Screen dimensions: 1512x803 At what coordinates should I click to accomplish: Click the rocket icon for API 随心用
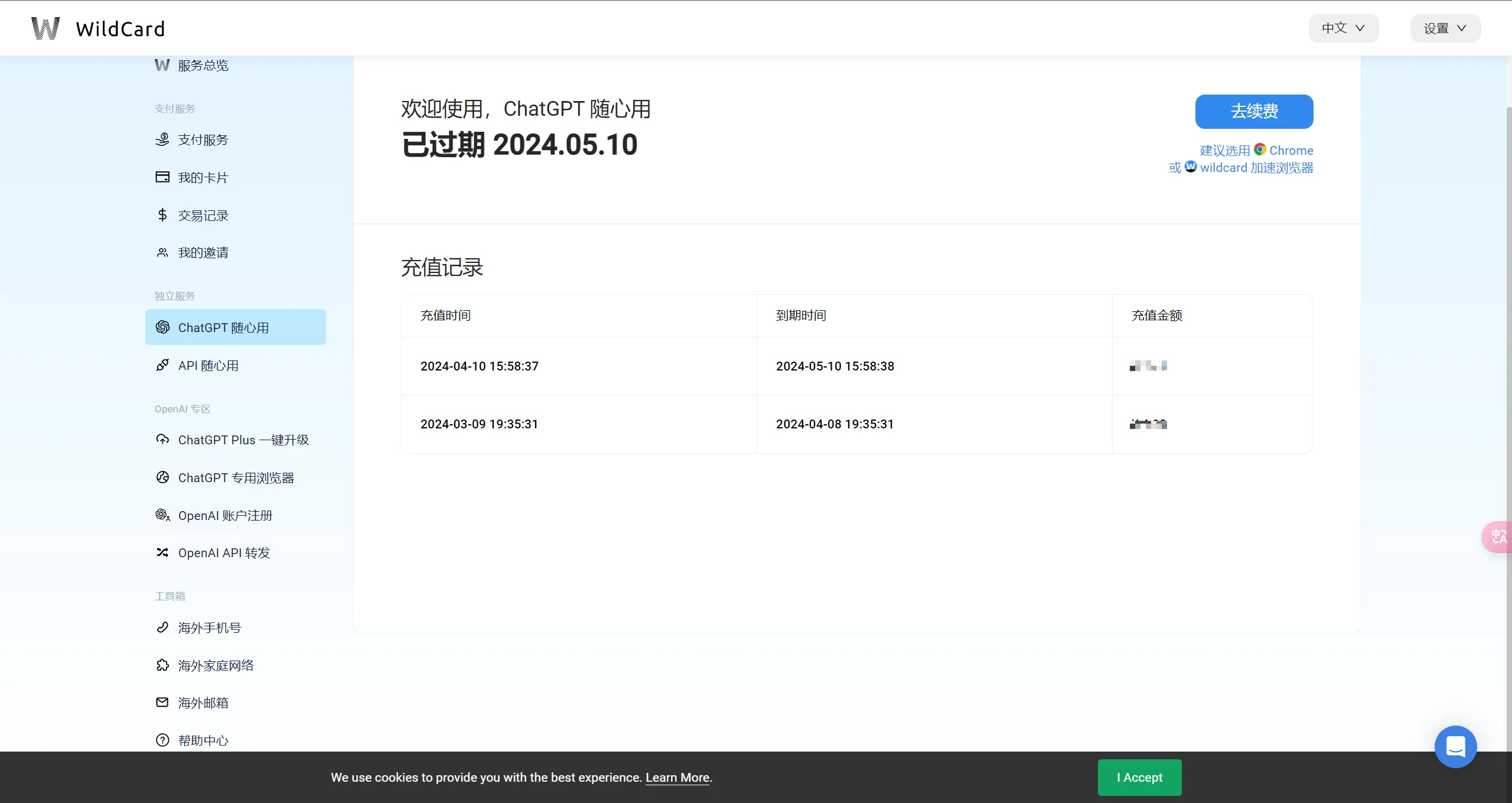tap(162, 365)
